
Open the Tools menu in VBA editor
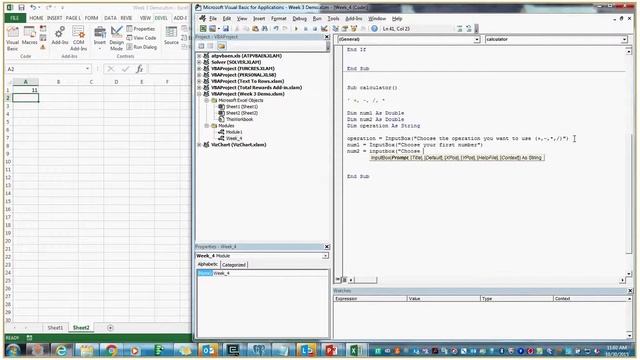point(333,19)
